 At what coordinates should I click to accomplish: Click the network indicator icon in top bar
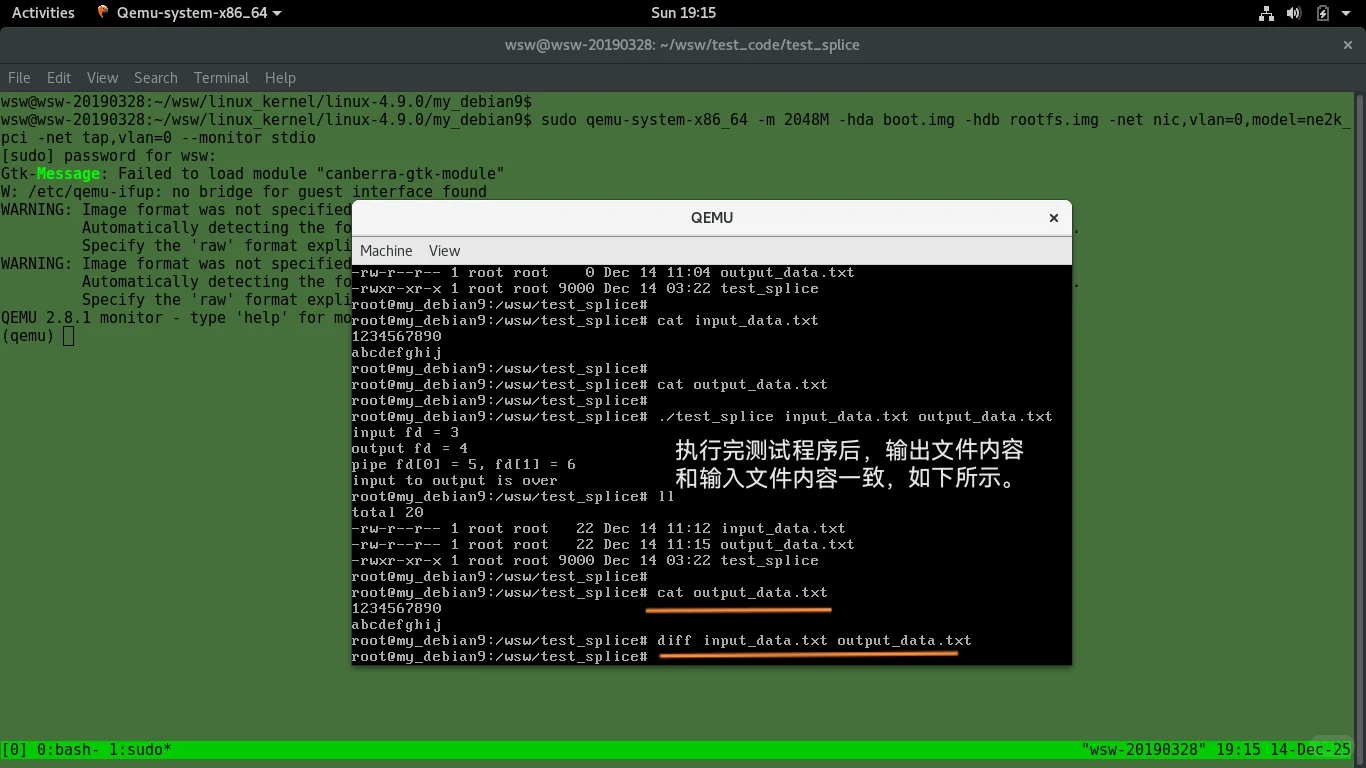click(1265, 13)
